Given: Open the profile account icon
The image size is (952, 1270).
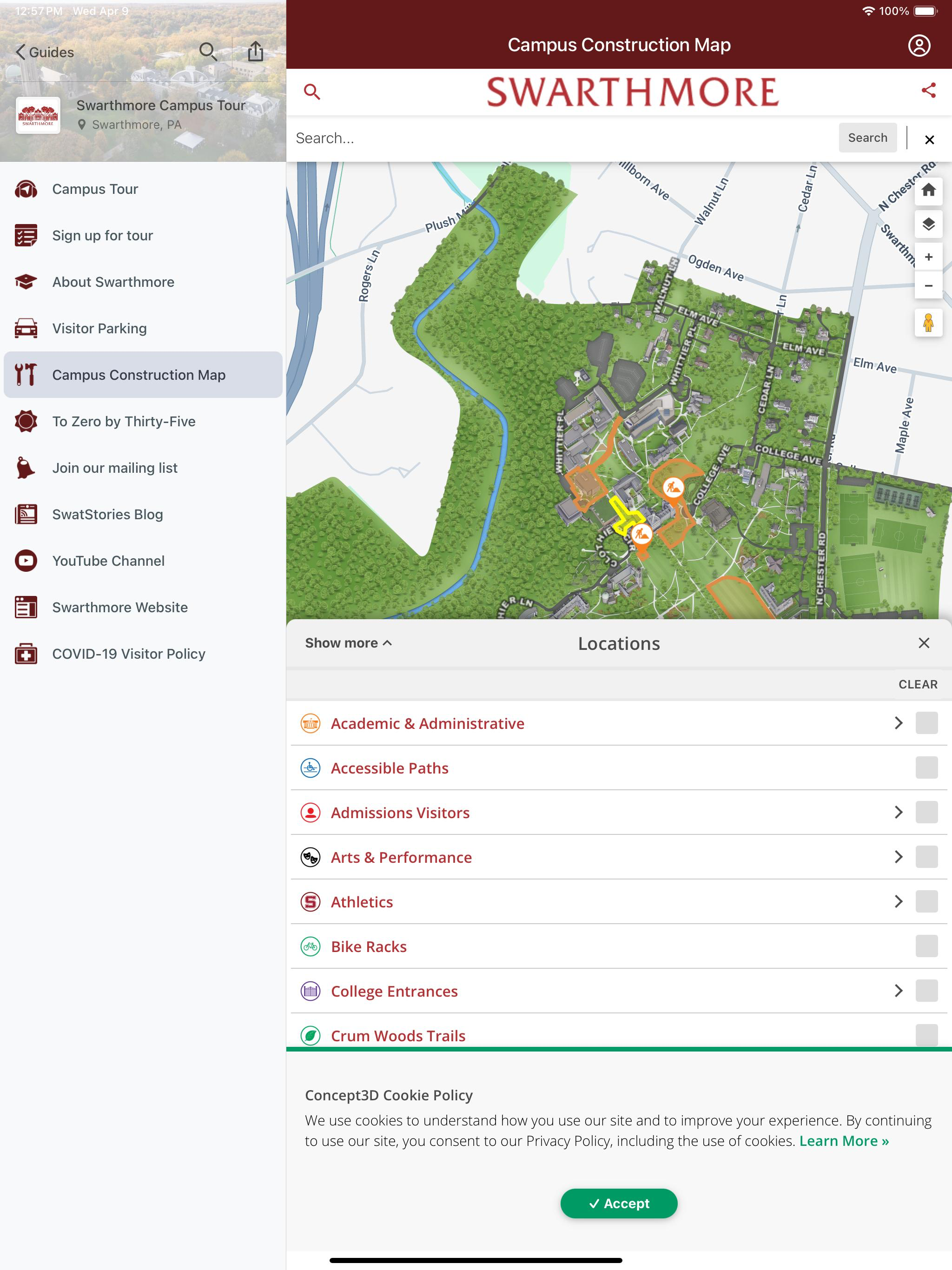Looking at the screenshot, I should click(x=919, y=46).
